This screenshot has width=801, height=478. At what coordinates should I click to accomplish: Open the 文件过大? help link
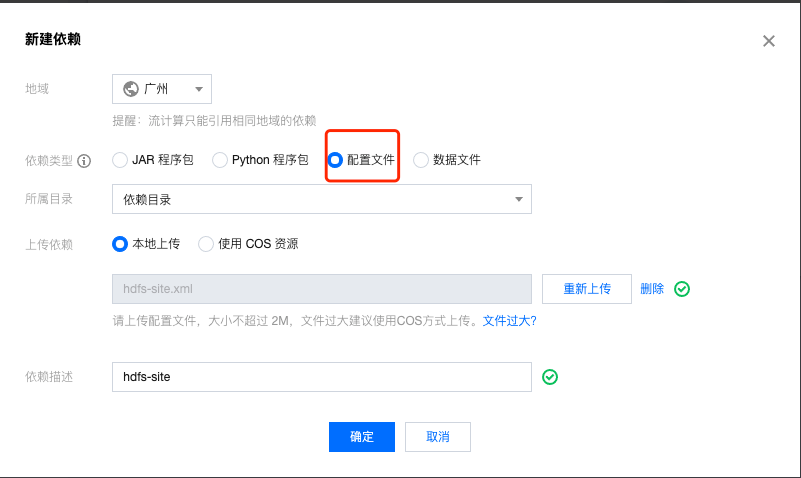[x=509, y=321]
